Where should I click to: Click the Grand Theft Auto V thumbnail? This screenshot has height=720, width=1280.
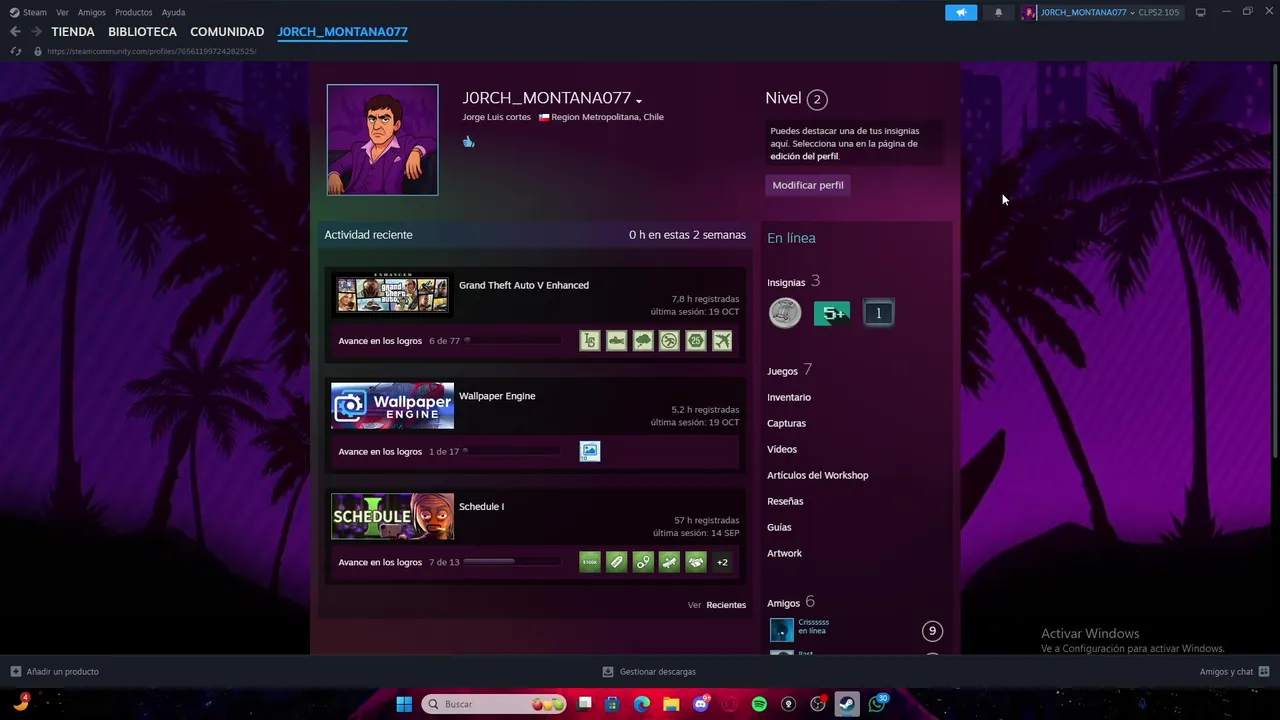(392, 294)
